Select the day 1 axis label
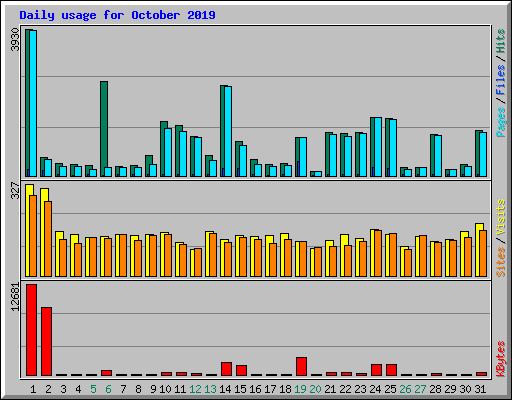The width and height of the screenshot is (512, 400). [33, 389]
